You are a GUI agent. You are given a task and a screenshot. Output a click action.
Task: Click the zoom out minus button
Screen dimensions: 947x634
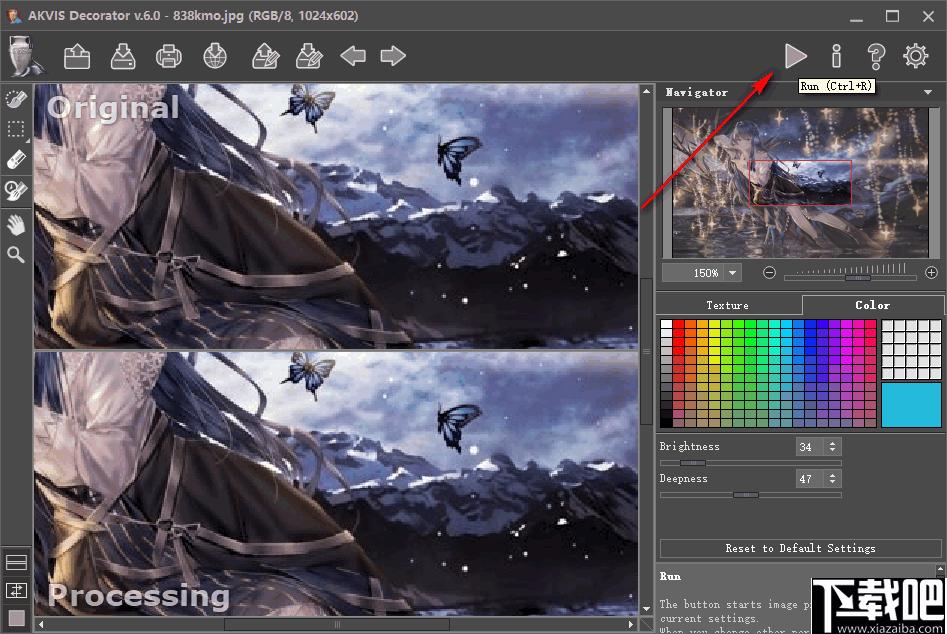(769, 273)
